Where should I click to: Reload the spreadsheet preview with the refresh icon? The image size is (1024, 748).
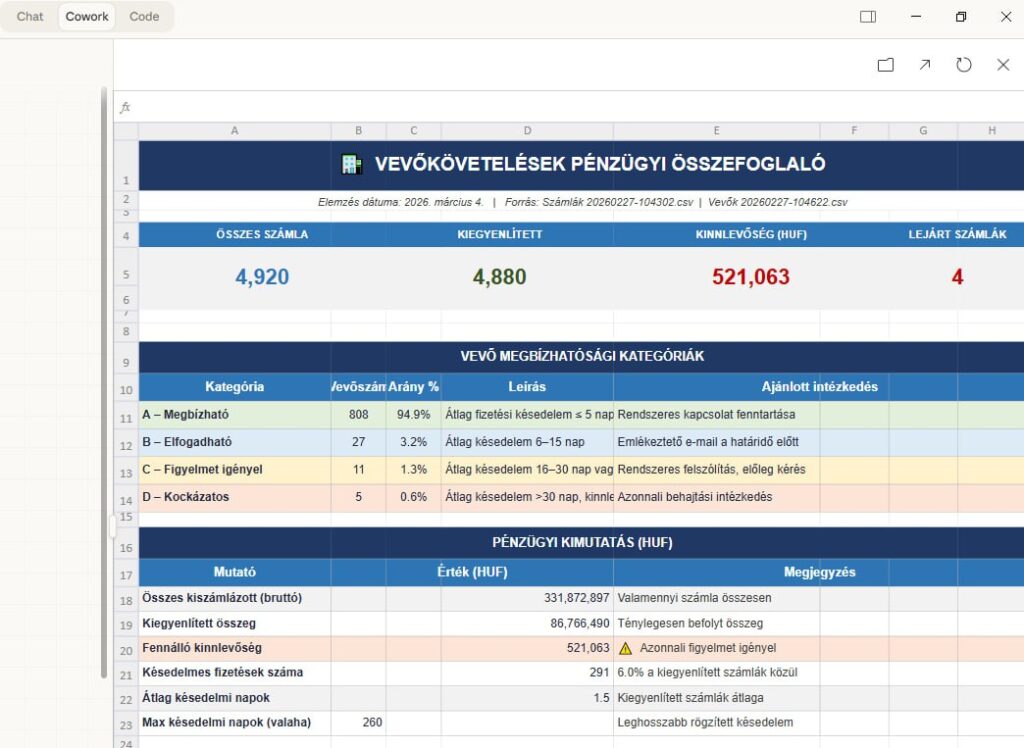[x=963, y=65]
